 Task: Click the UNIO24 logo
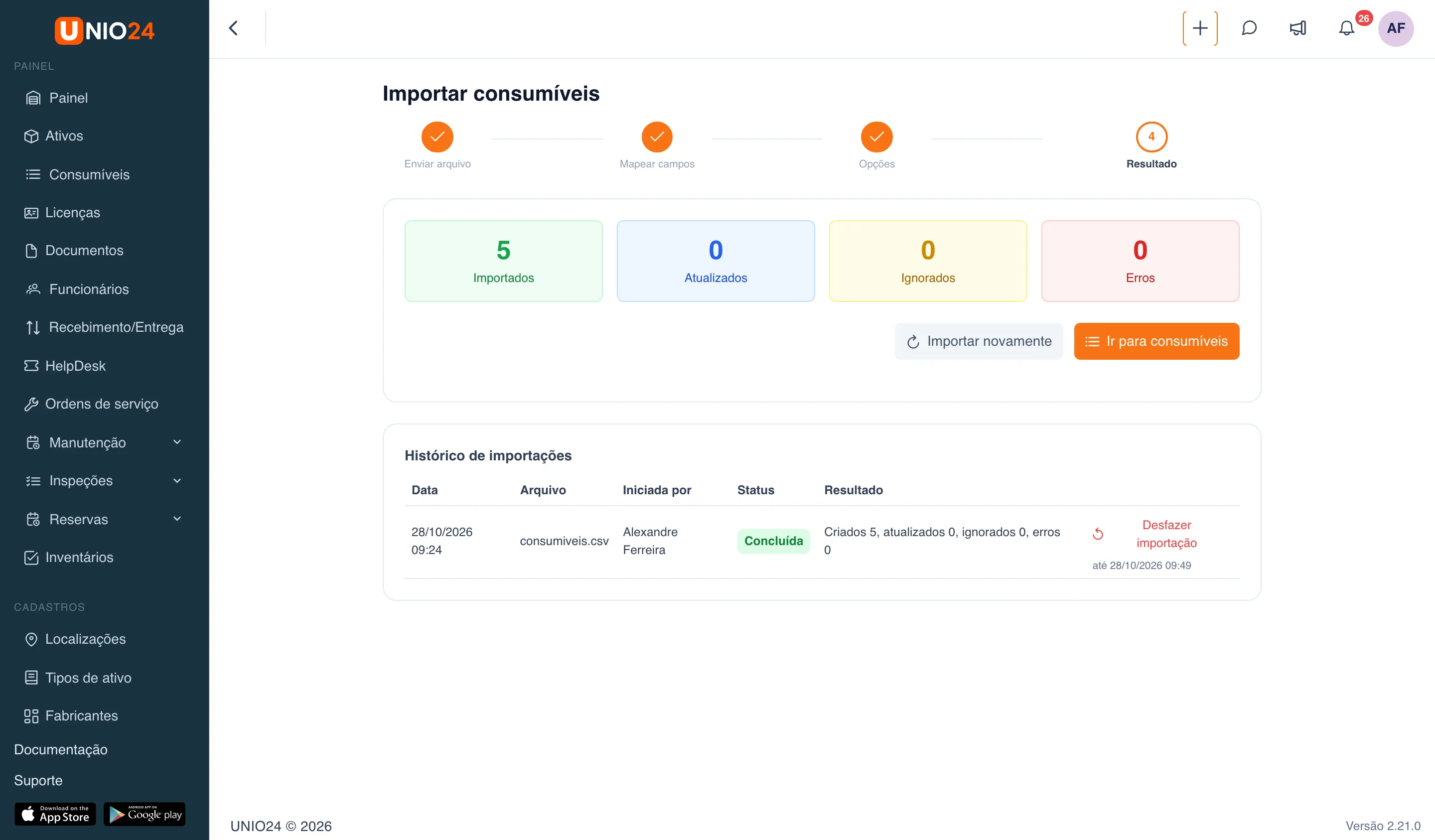coord(104,30)
